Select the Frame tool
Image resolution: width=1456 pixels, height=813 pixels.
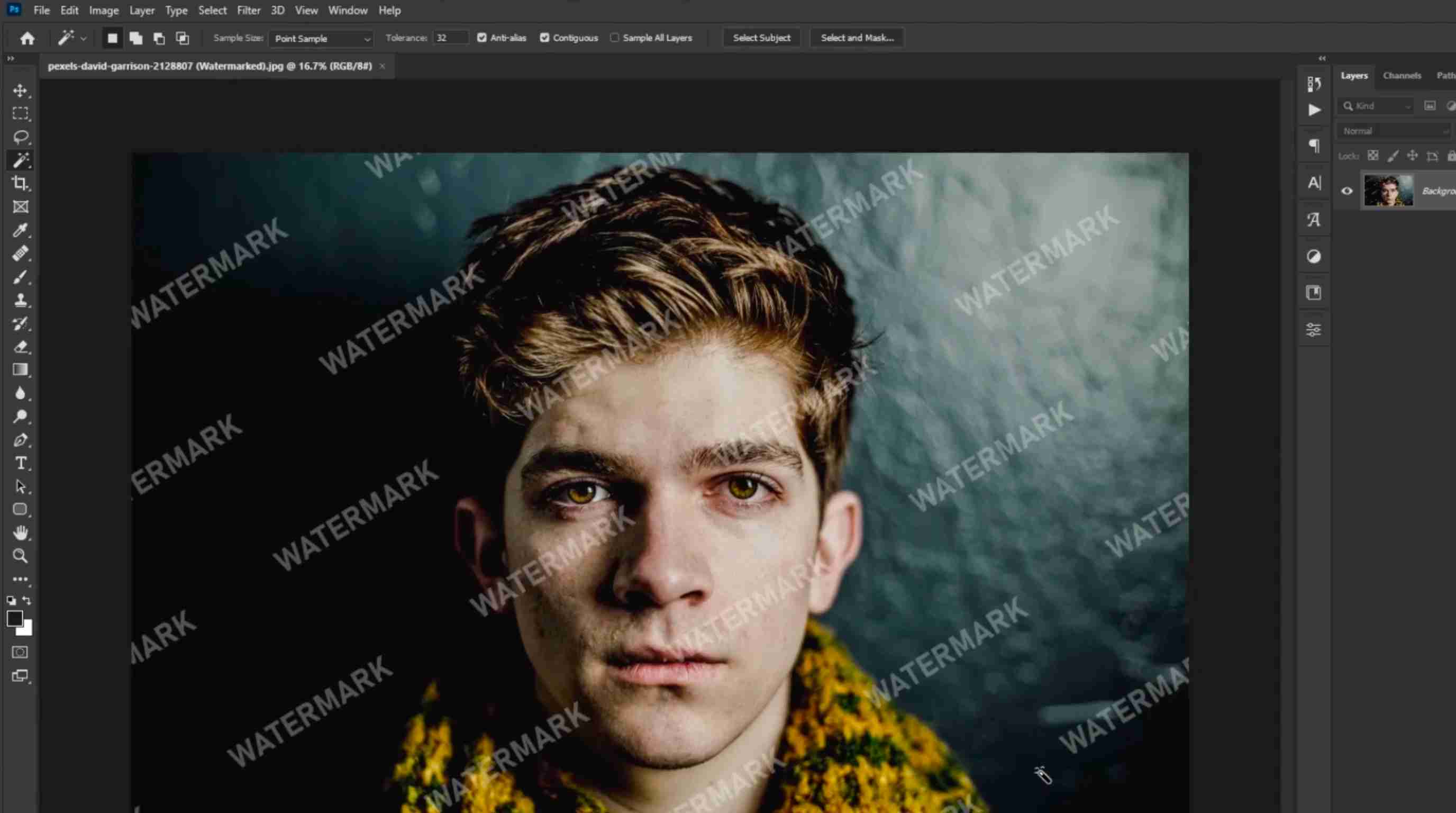click(x=20, y=207)
